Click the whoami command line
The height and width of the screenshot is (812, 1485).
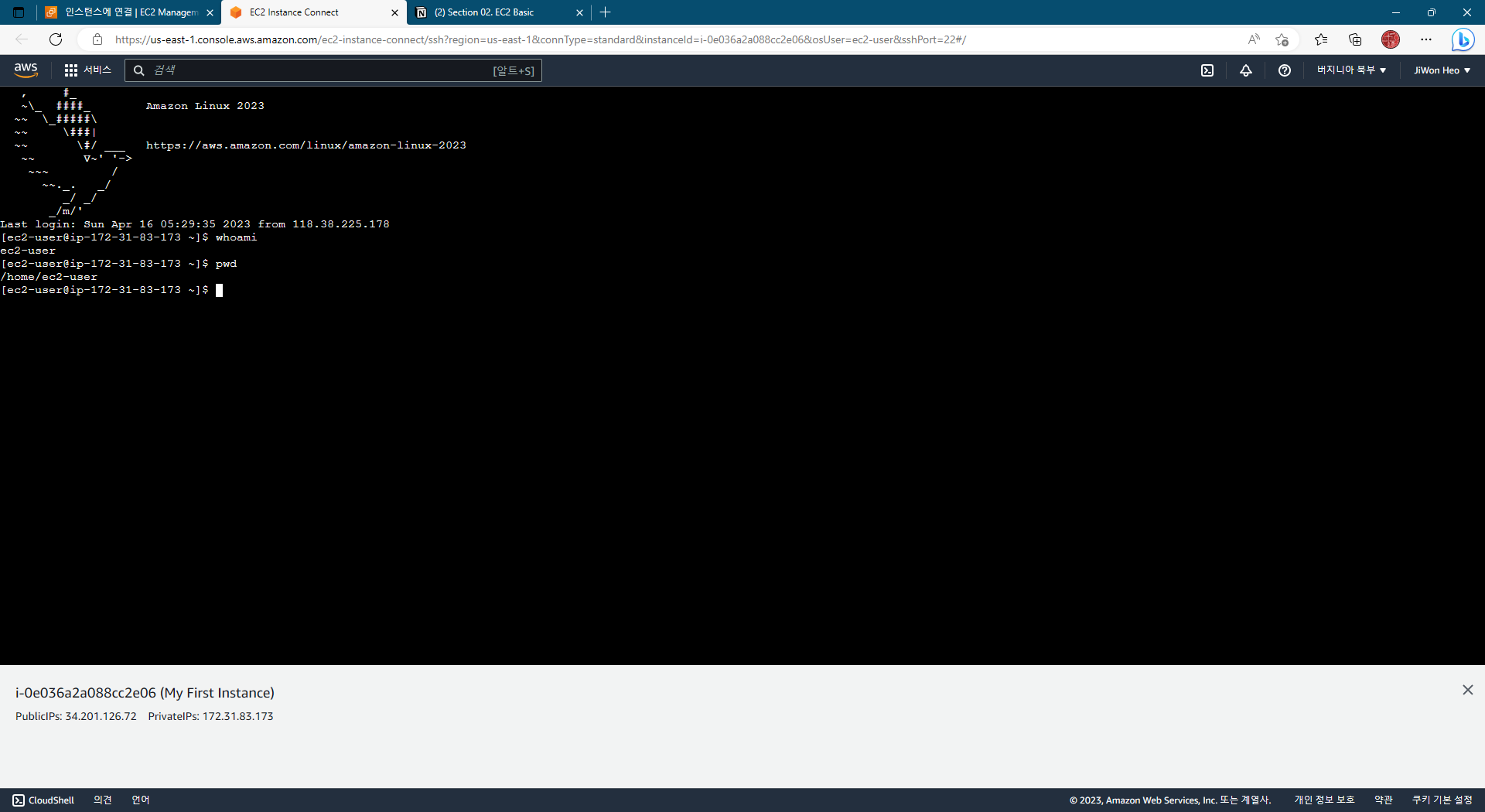(x=129, y=237)
